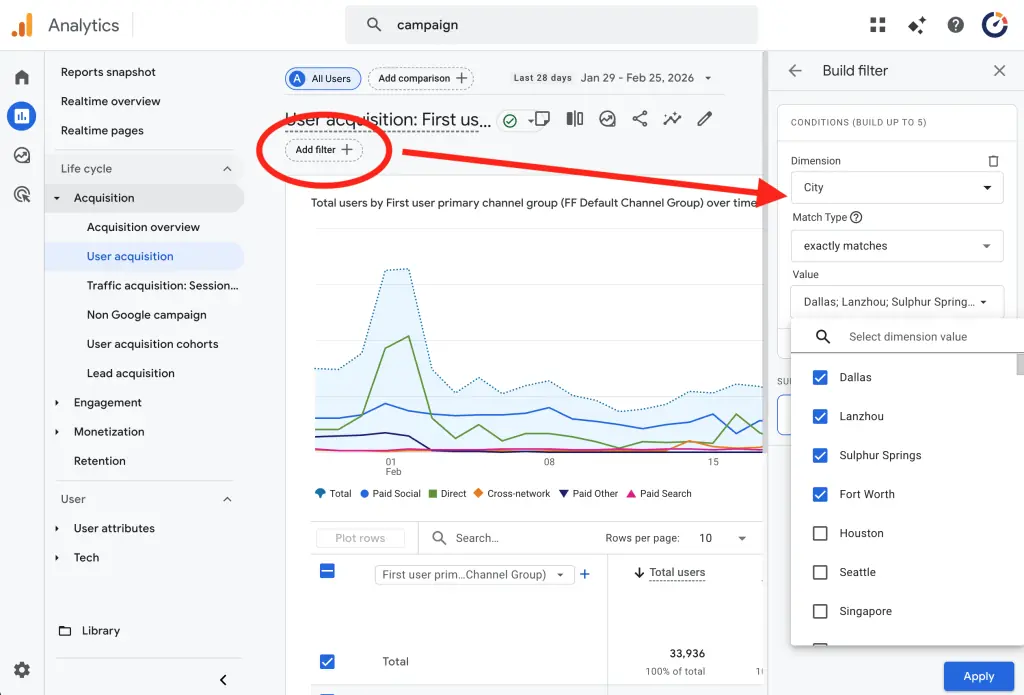The height and width of the screenshot is (695, 1024).
Task: Click the search magnifier in top bar
Action: [x=374, y=25]
